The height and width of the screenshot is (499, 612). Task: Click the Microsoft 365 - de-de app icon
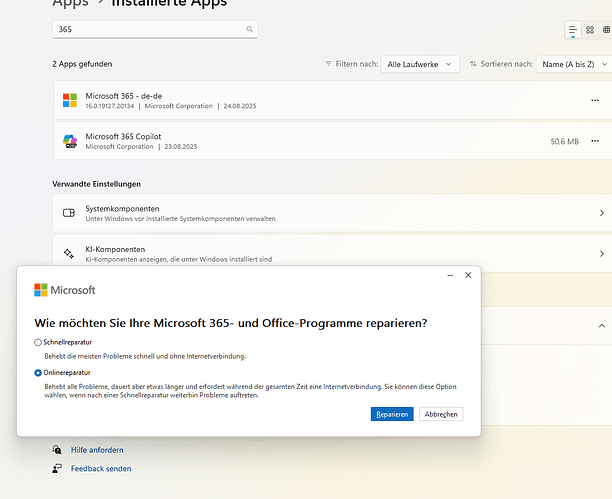point(70,100)
